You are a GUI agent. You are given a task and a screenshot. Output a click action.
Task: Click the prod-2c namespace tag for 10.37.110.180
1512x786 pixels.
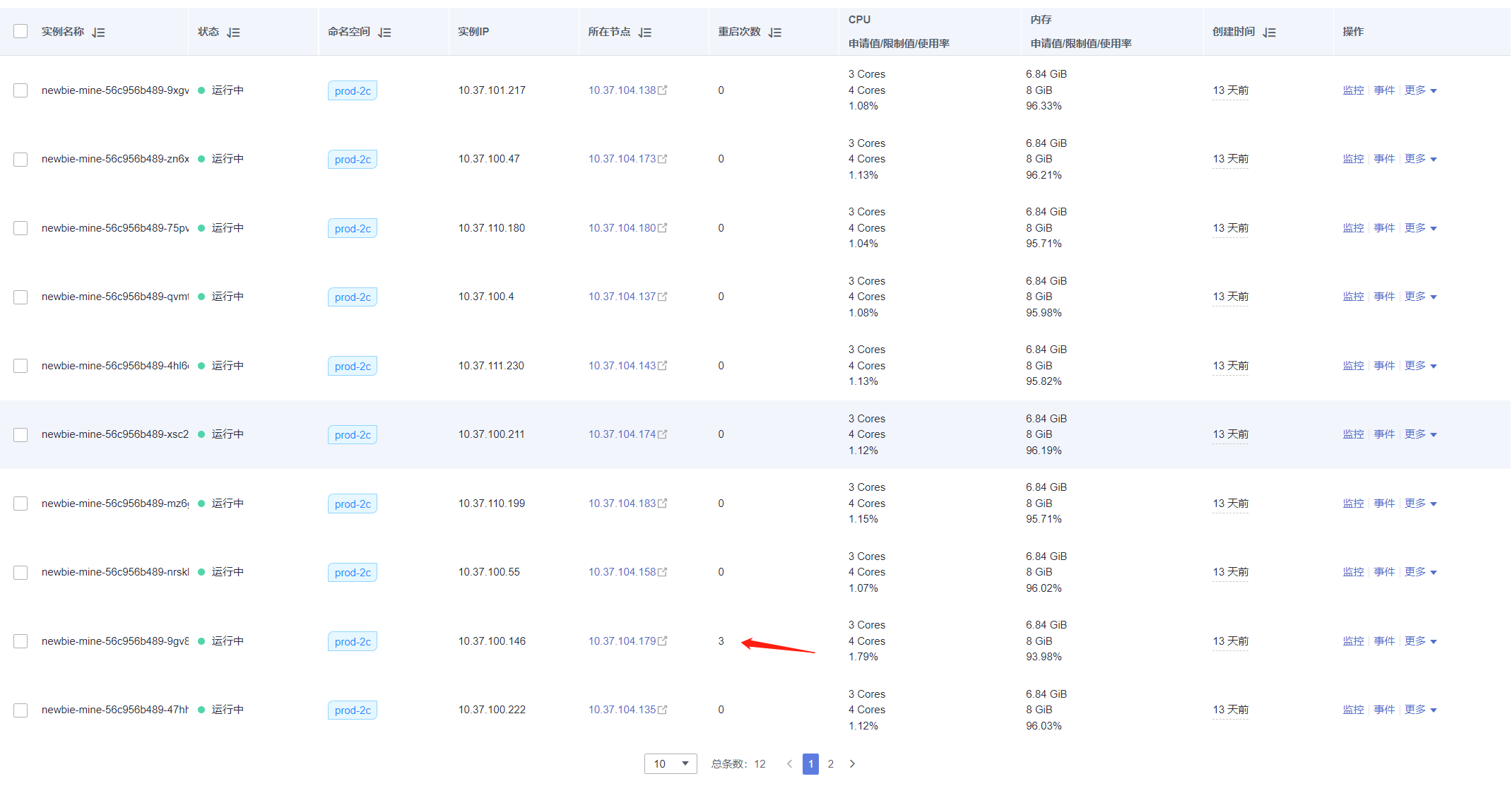(x=353, y=228)
